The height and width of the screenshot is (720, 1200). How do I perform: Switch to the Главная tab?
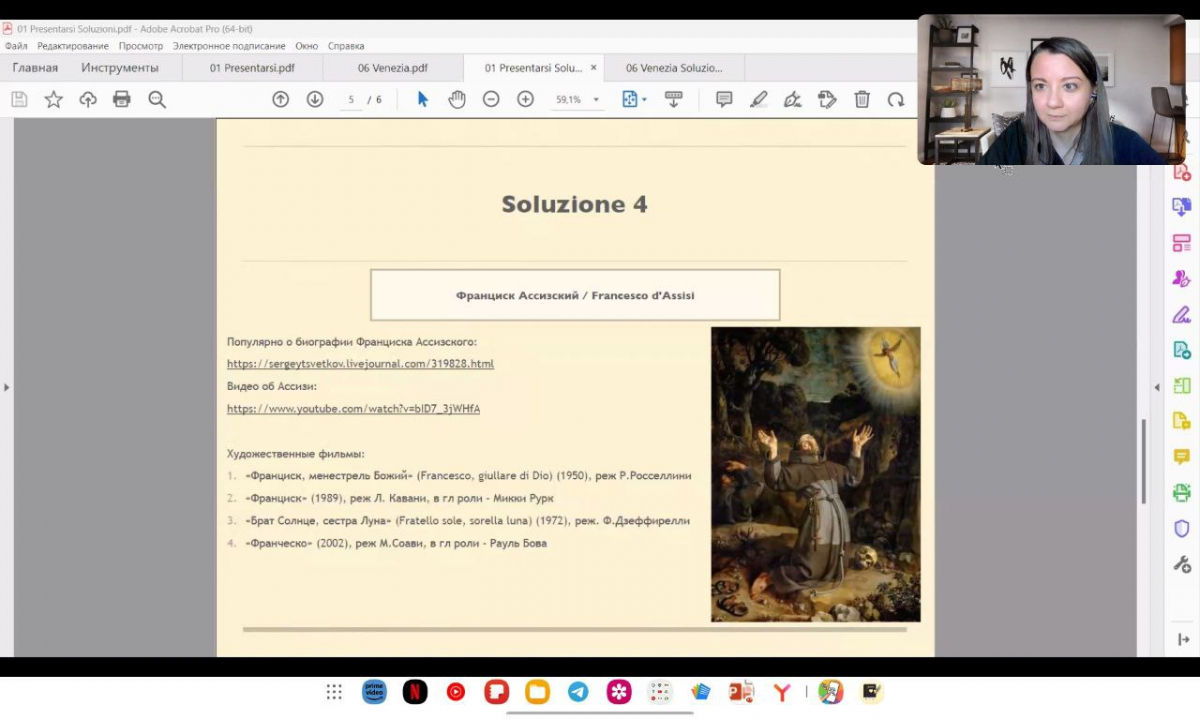35,68
